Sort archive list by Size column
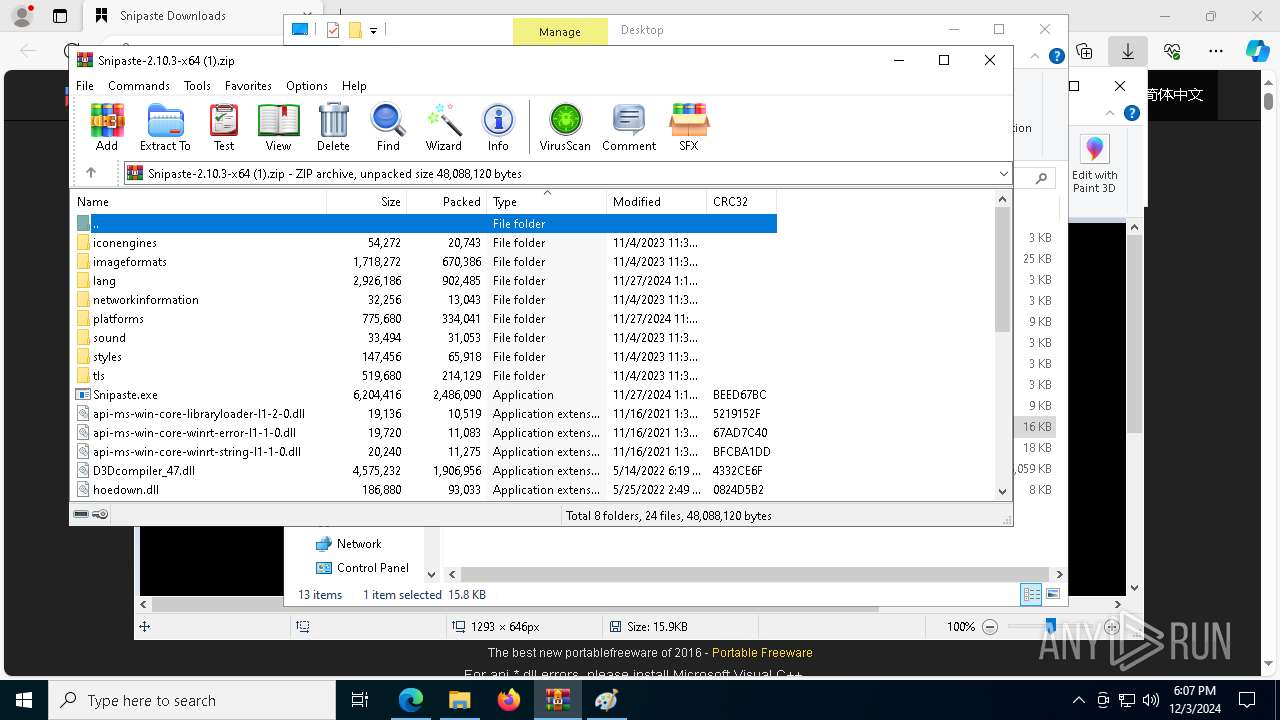 pyautogui.click(x=367, y=202)
